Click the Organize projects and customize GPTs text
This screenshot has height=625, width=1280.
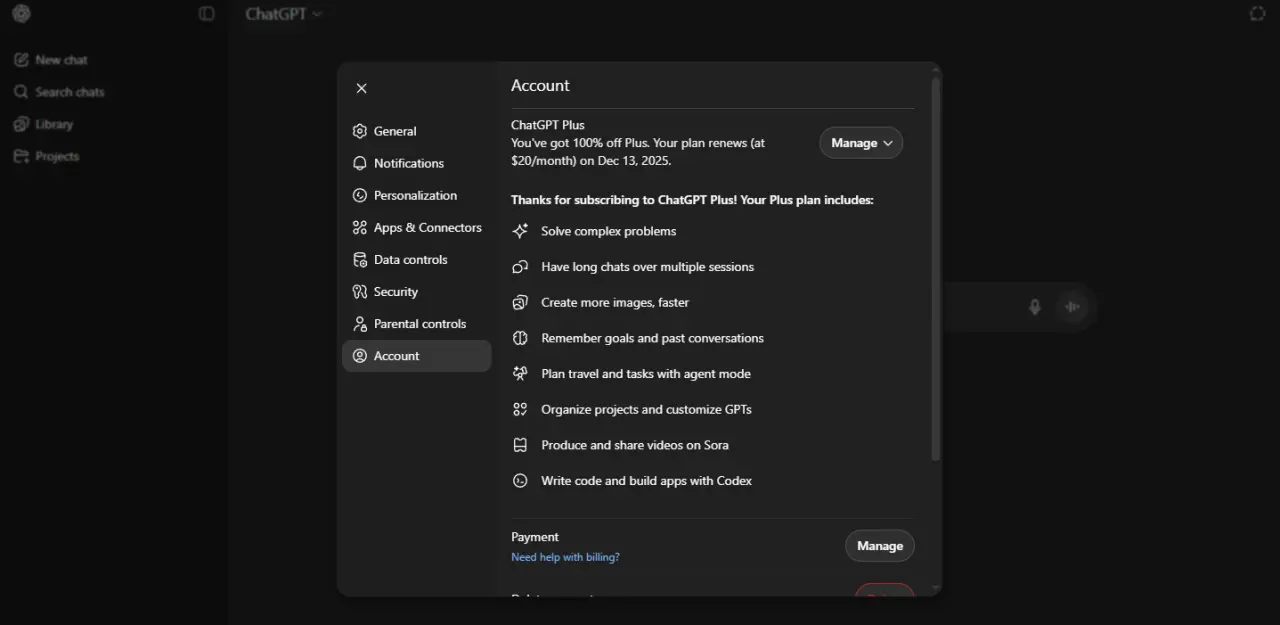click(x=646, y=409)
